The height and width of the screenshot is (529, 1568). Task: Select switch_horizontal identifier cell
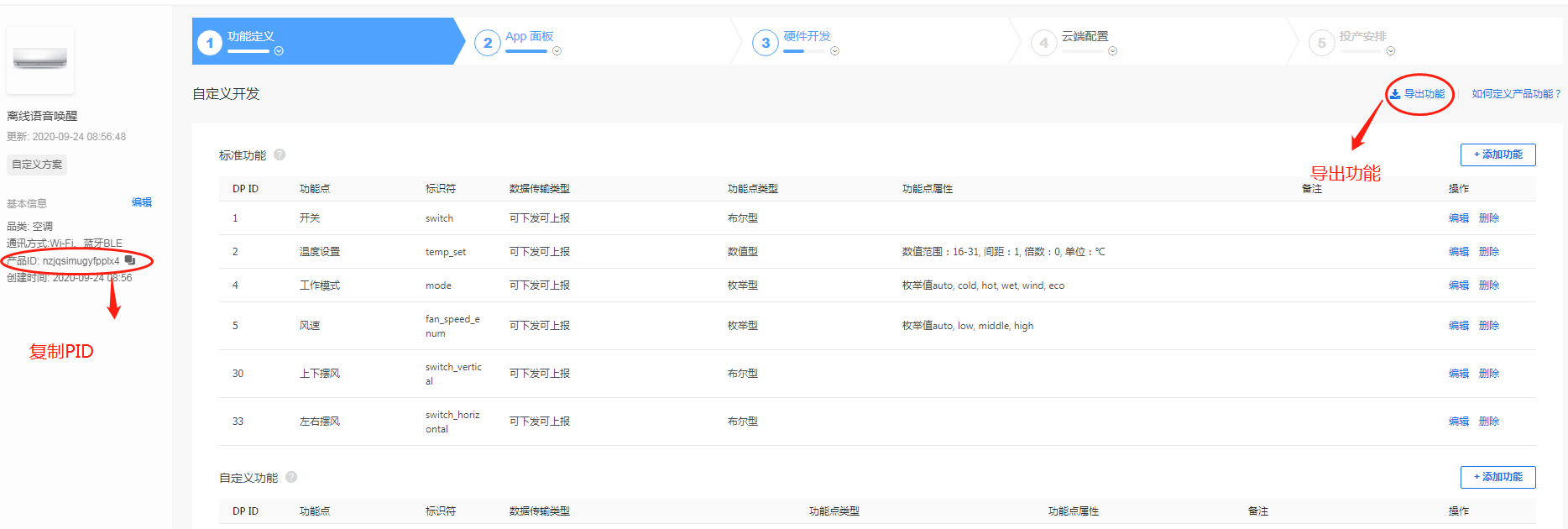(x=452, y=422)
